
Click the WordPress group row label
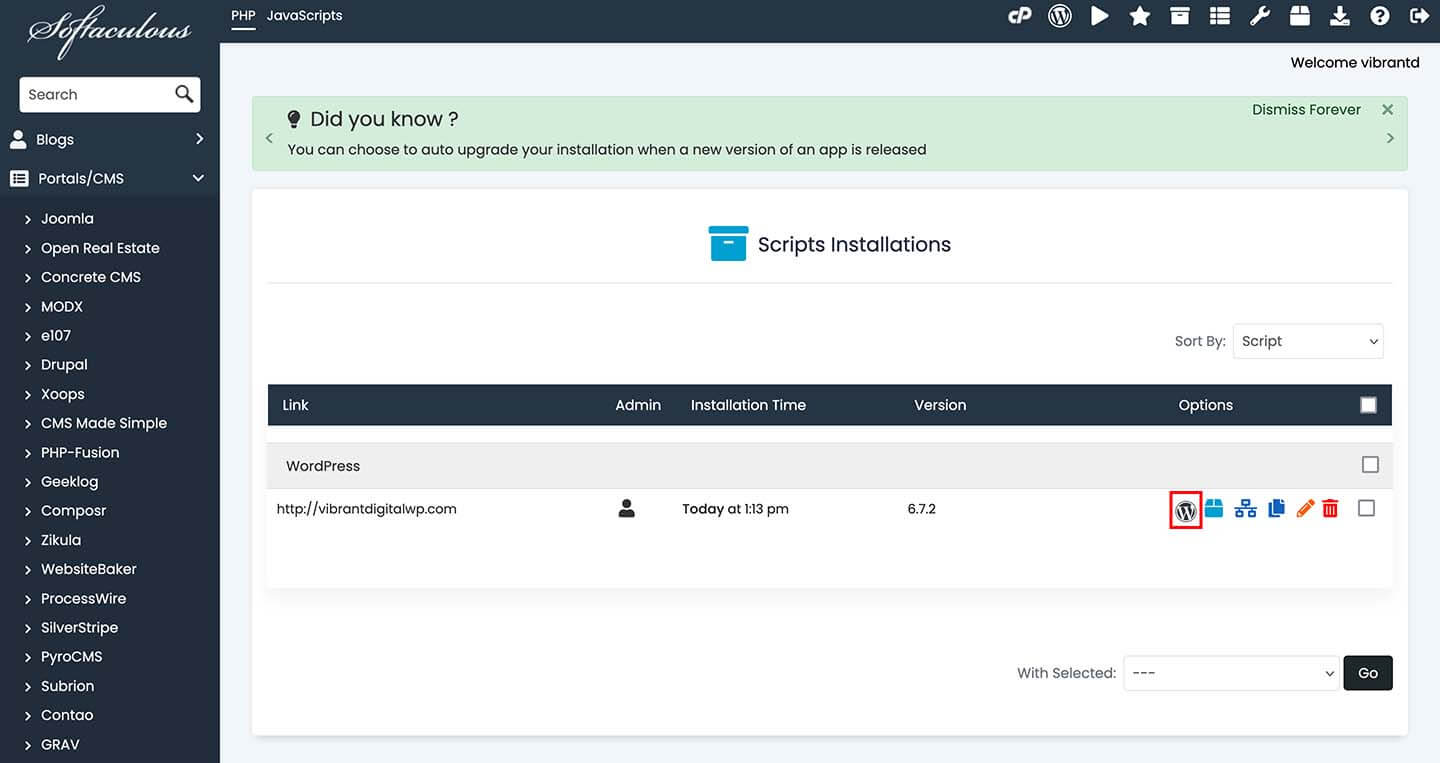323,466
